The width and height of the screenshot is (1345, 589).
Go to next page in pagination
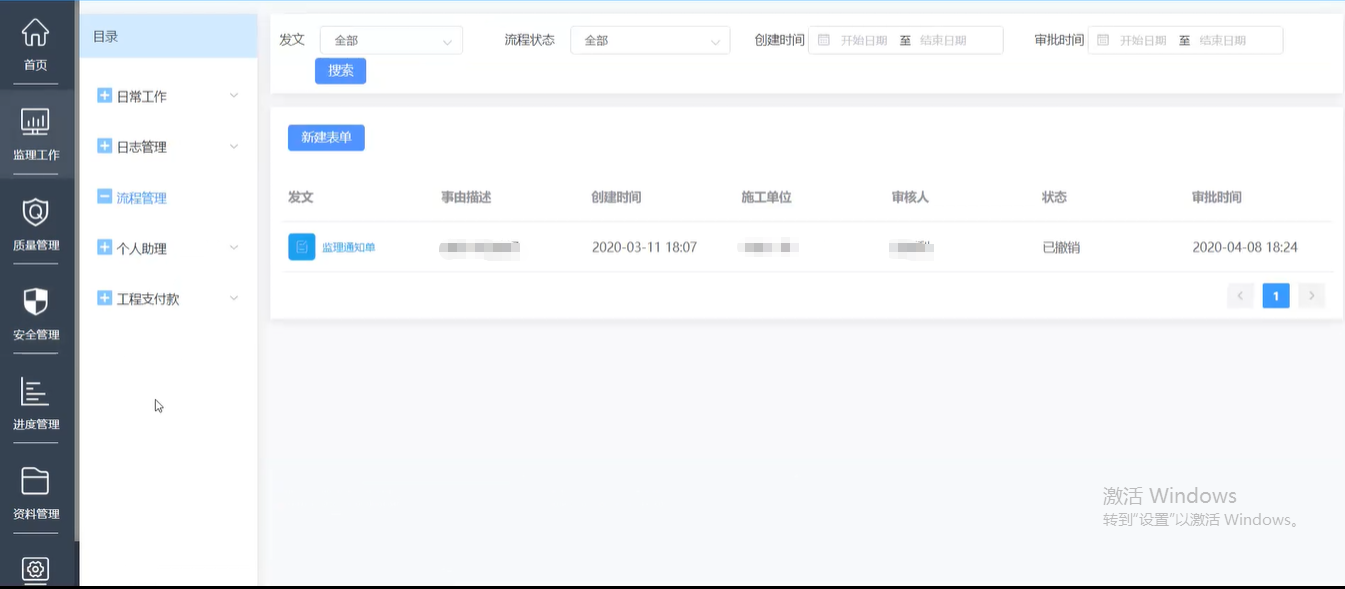[1311, 296]
